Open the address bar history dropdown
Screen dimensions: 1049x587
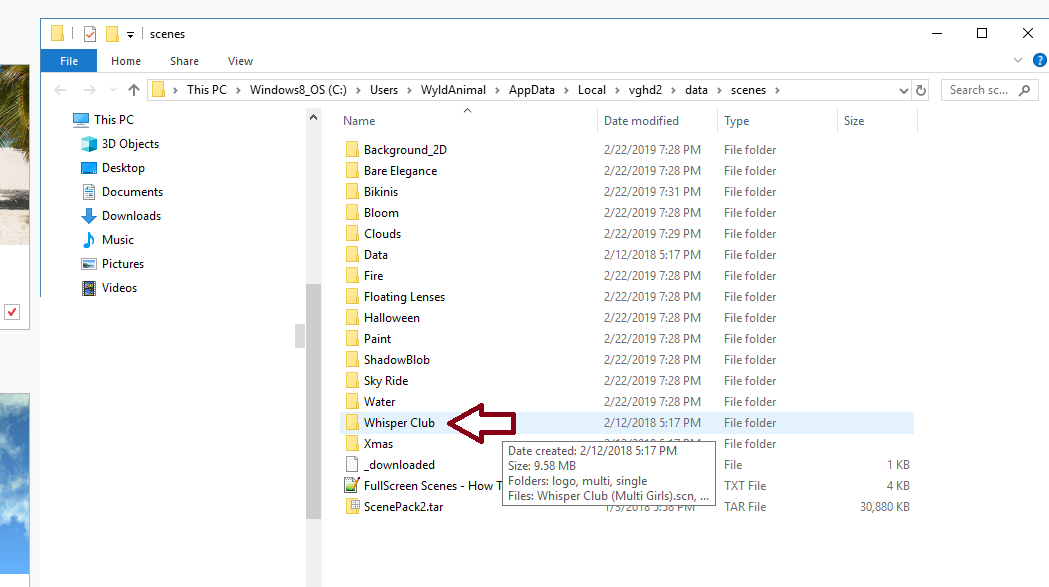coord(902,90)
